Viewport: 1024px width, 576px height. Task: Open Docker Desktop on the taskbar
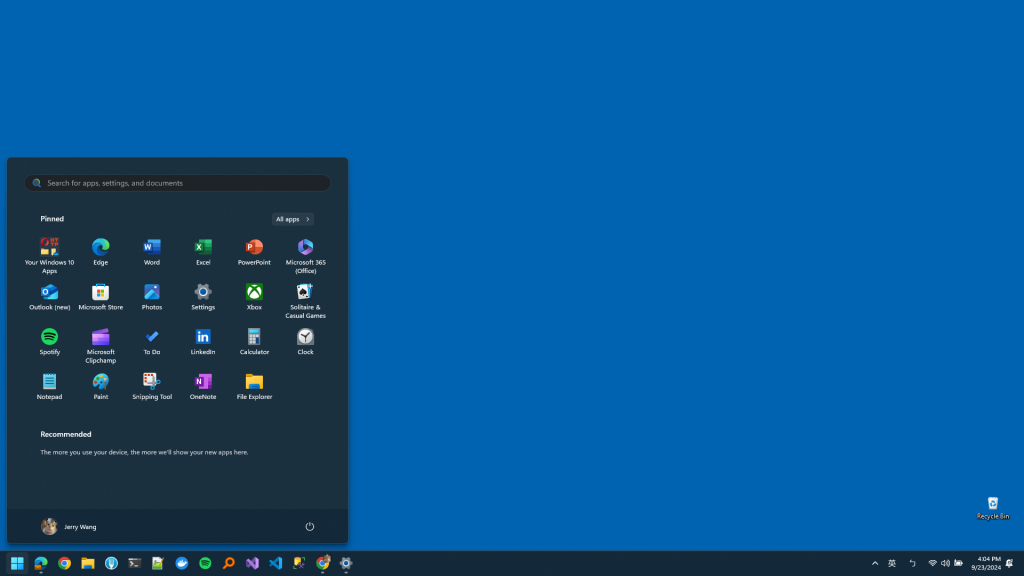point(182,563)
